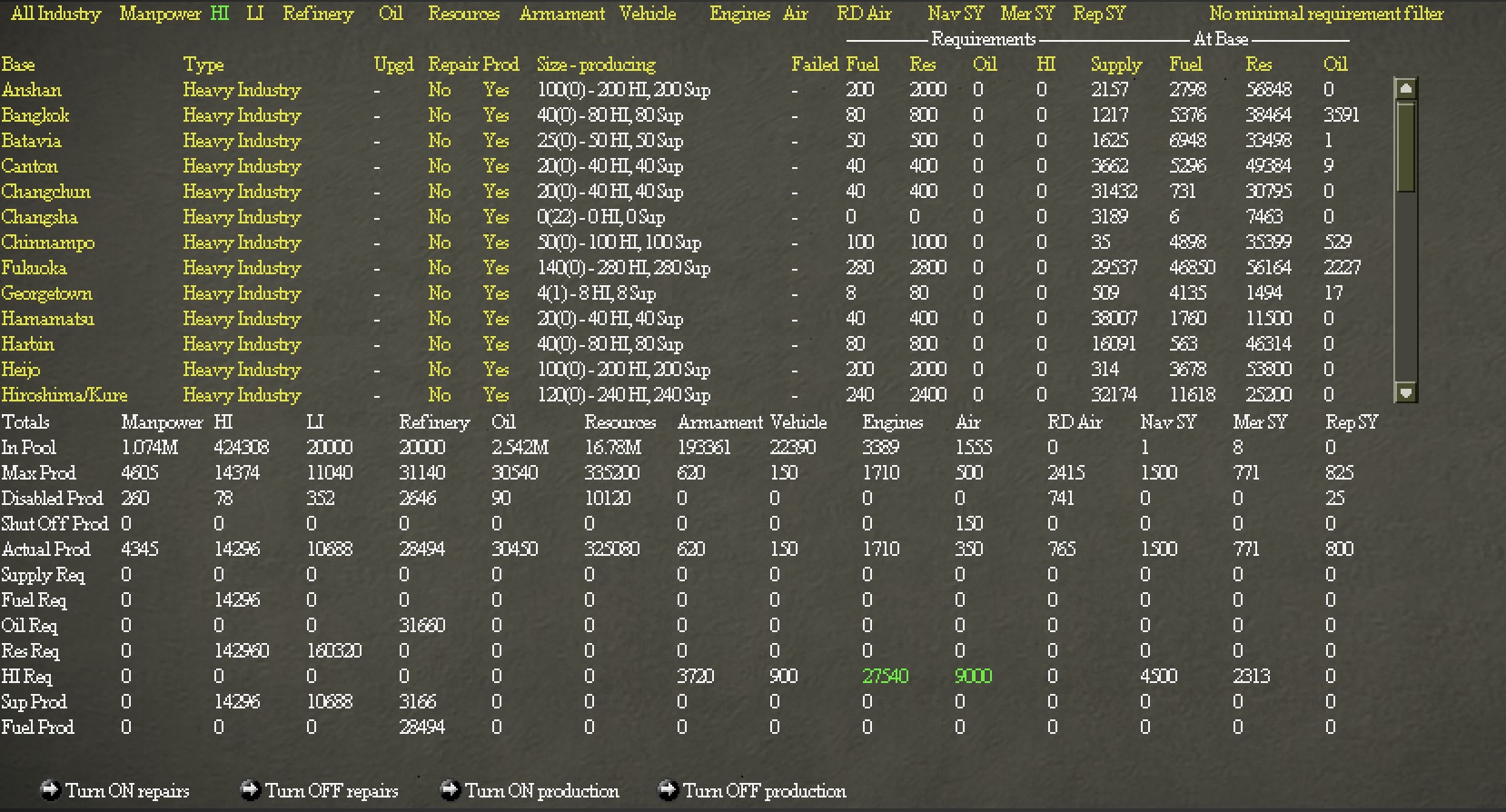The height and width of the screenshot is (812, 1506).
Task: Open the Engines filter at the top
Action: (740, 14)
